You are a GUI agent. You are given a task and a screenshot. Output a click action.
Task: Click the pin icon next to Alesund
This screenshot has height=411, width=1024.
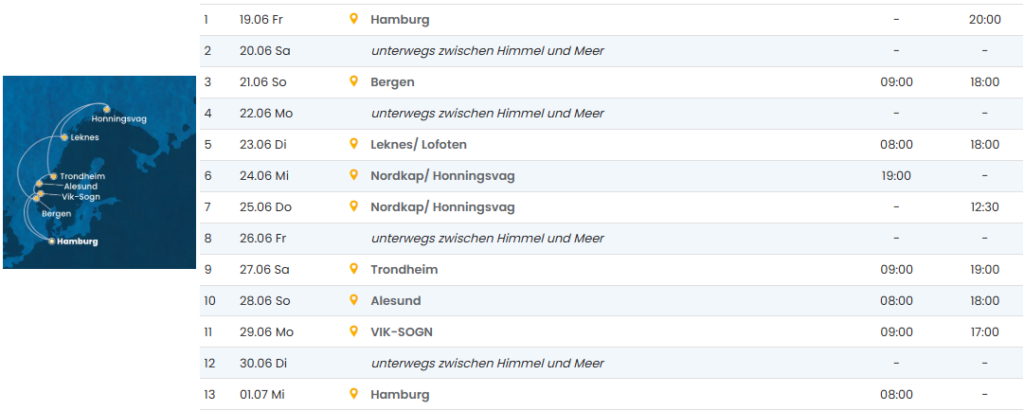(353, 300)
